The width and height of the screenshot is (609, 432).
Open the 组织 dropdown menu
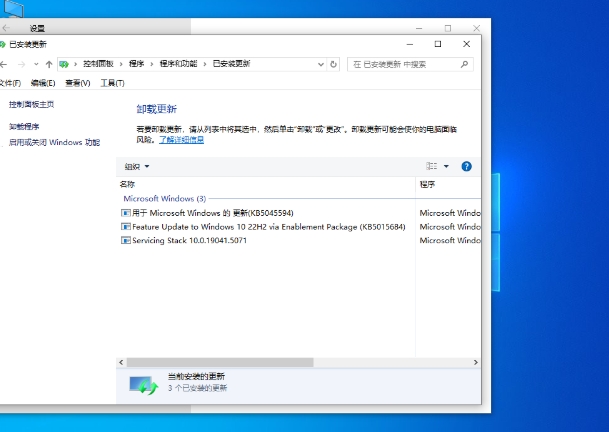pyautogui.click(x=136, y=166)
